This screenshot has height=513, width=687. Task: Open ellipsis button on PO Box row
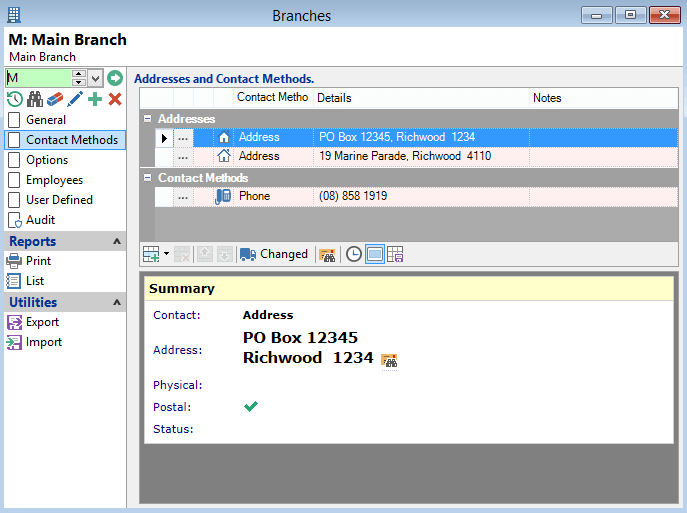click(183, 138)
